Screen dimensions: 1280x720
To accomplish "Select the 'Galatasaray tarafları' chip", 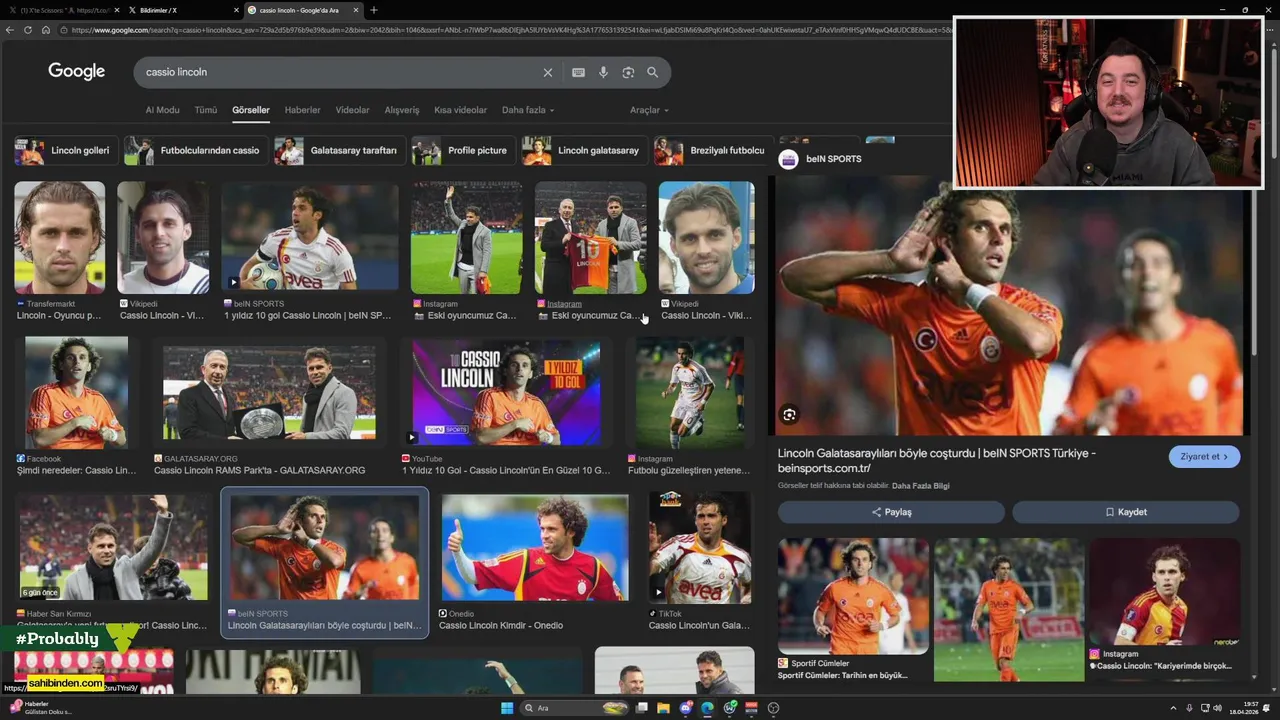I will coord(339,151).
